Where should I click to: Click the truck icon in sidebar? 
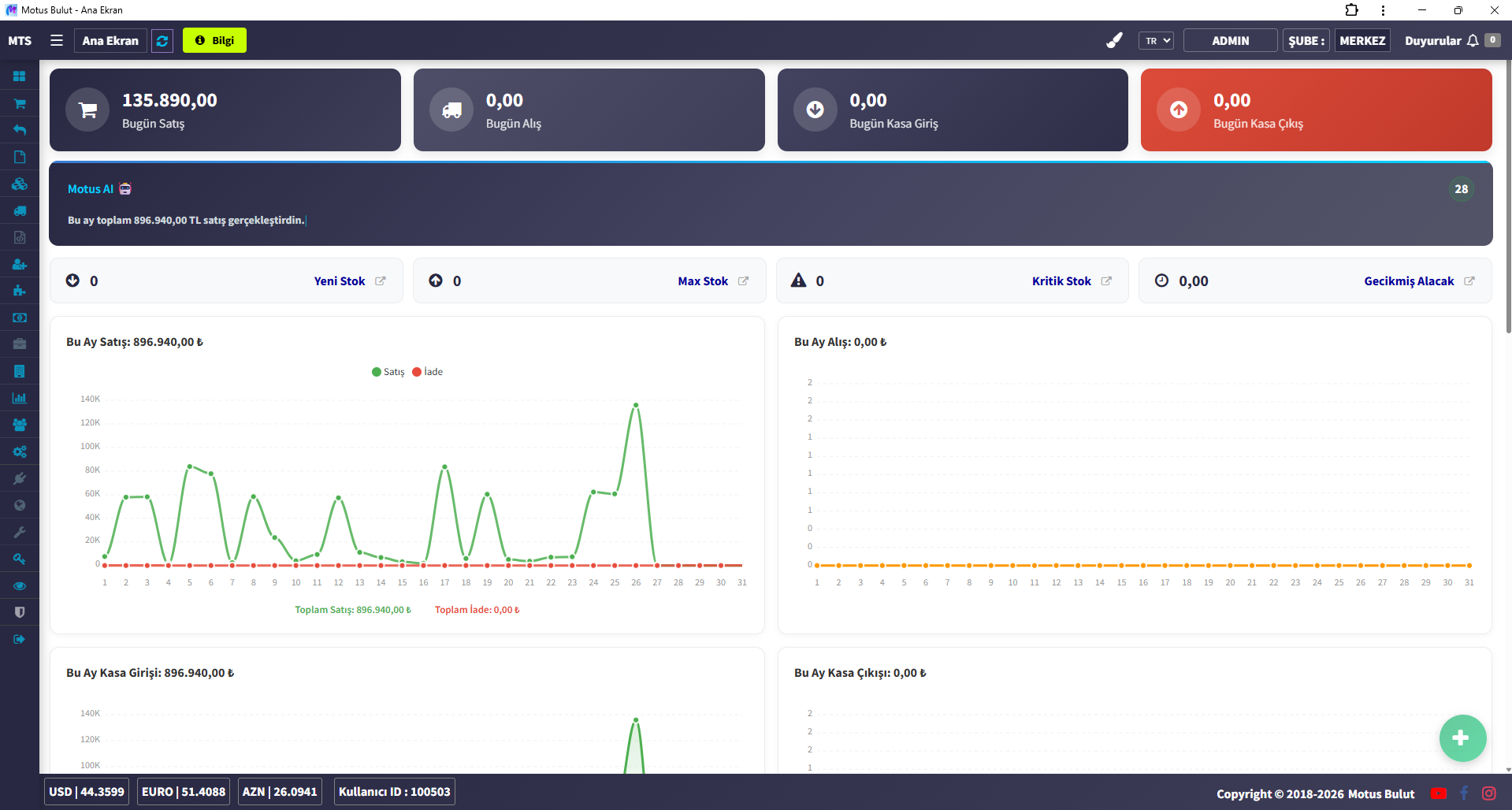point(20,210)
